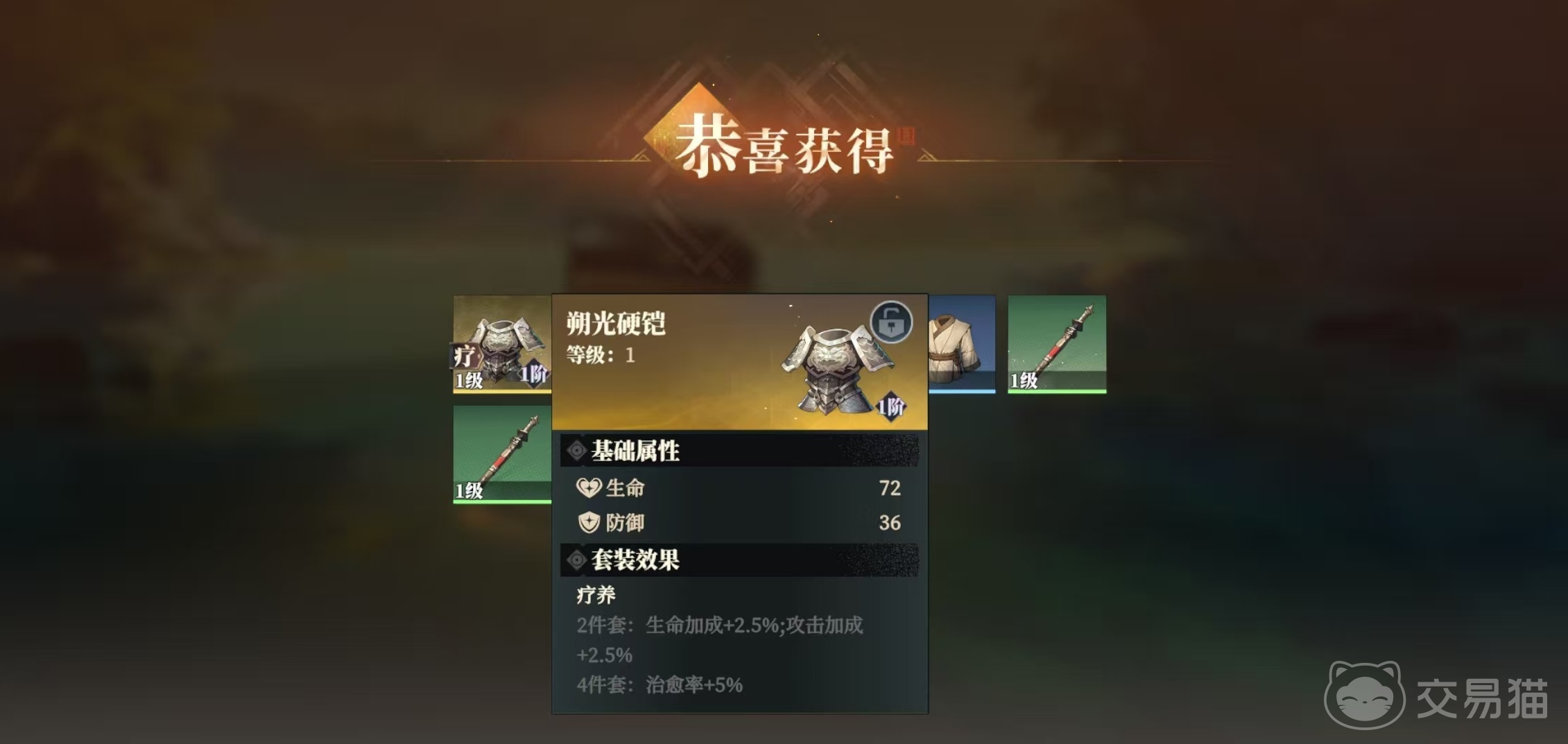Viewport: 1568px width, 744px height.
Task: Click the 4件套 治愈率+5% line
Action: pos(660,685)
